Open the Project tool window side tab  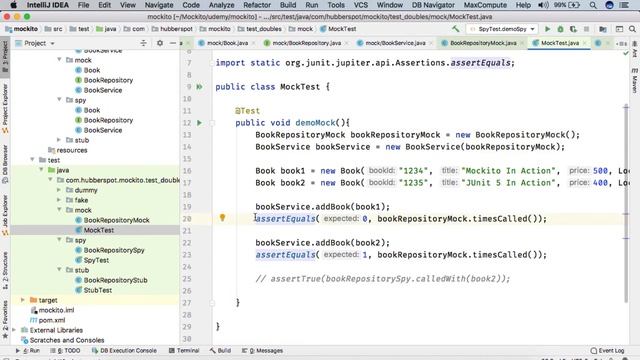tap(5, 56)
